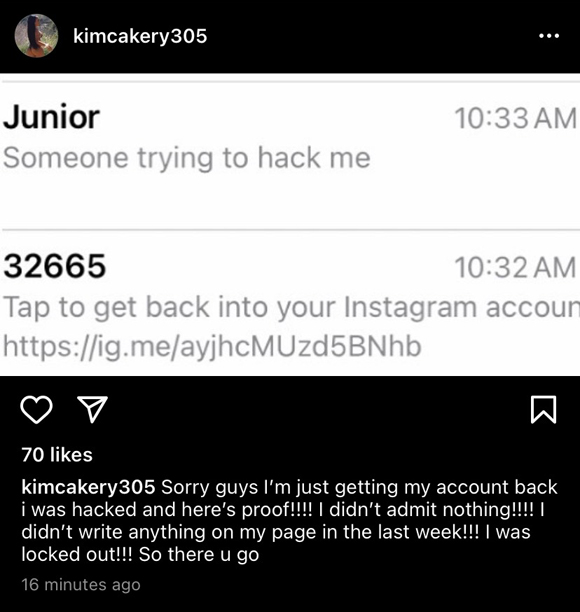View the 70 likes list
The height and width of the screenshot is (612, 580).
point(57,455)
